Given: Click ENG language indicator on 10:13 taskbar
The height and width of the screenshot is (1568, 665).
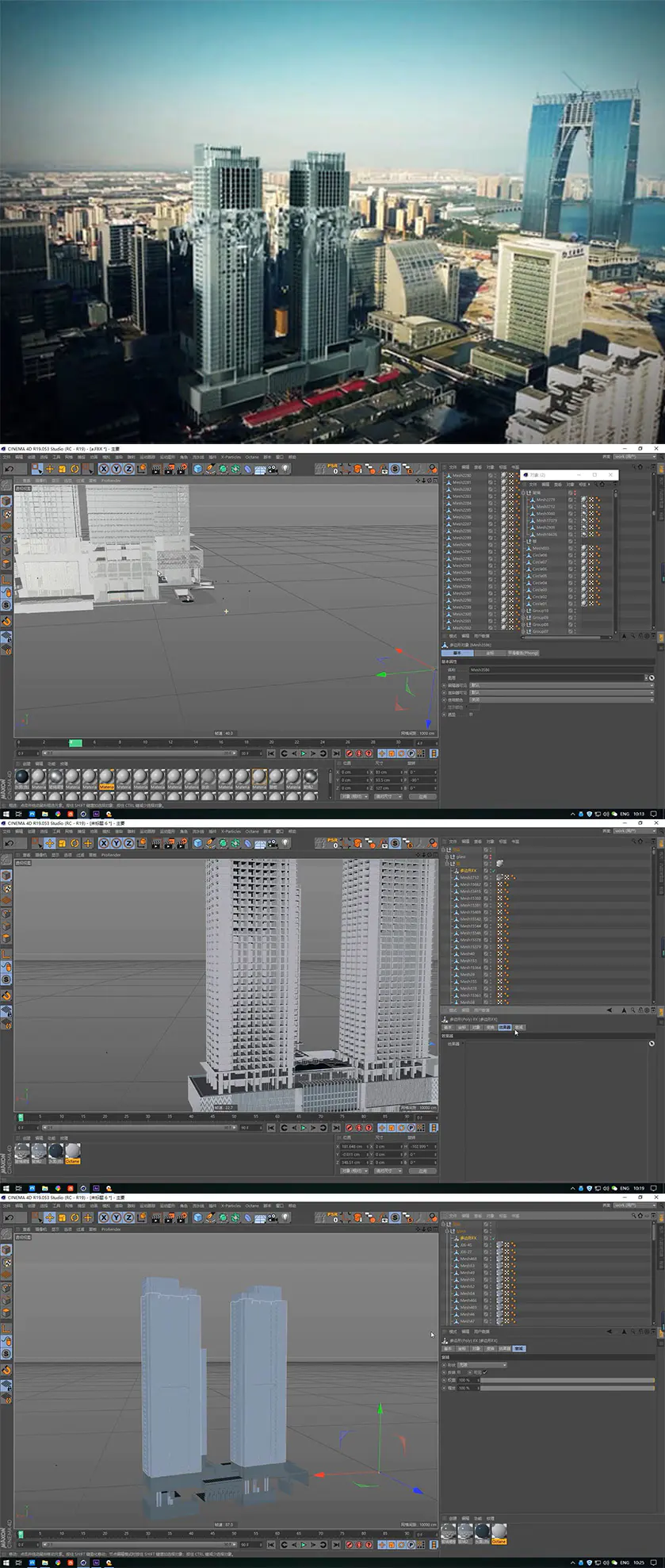Looking at the screenshot, I should pos(625,814).
